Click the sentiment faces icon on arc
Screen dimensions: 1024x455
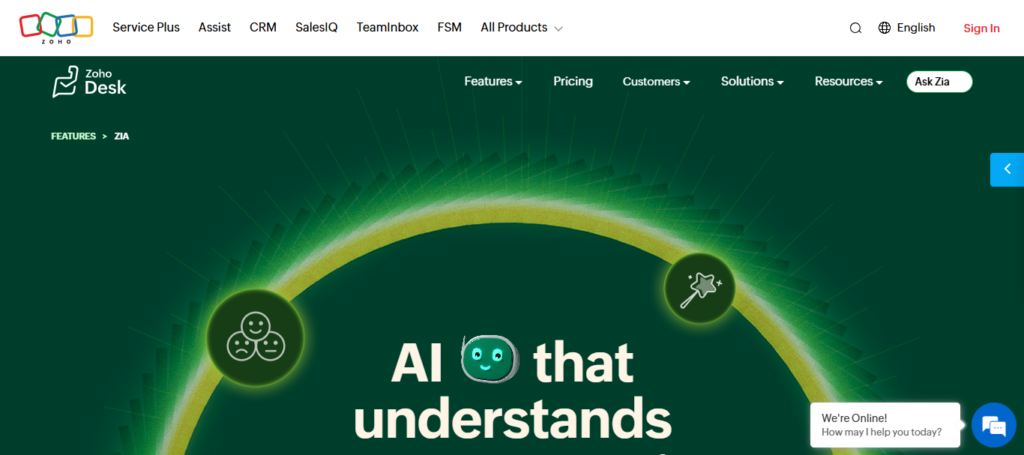(x=255, y=337)
